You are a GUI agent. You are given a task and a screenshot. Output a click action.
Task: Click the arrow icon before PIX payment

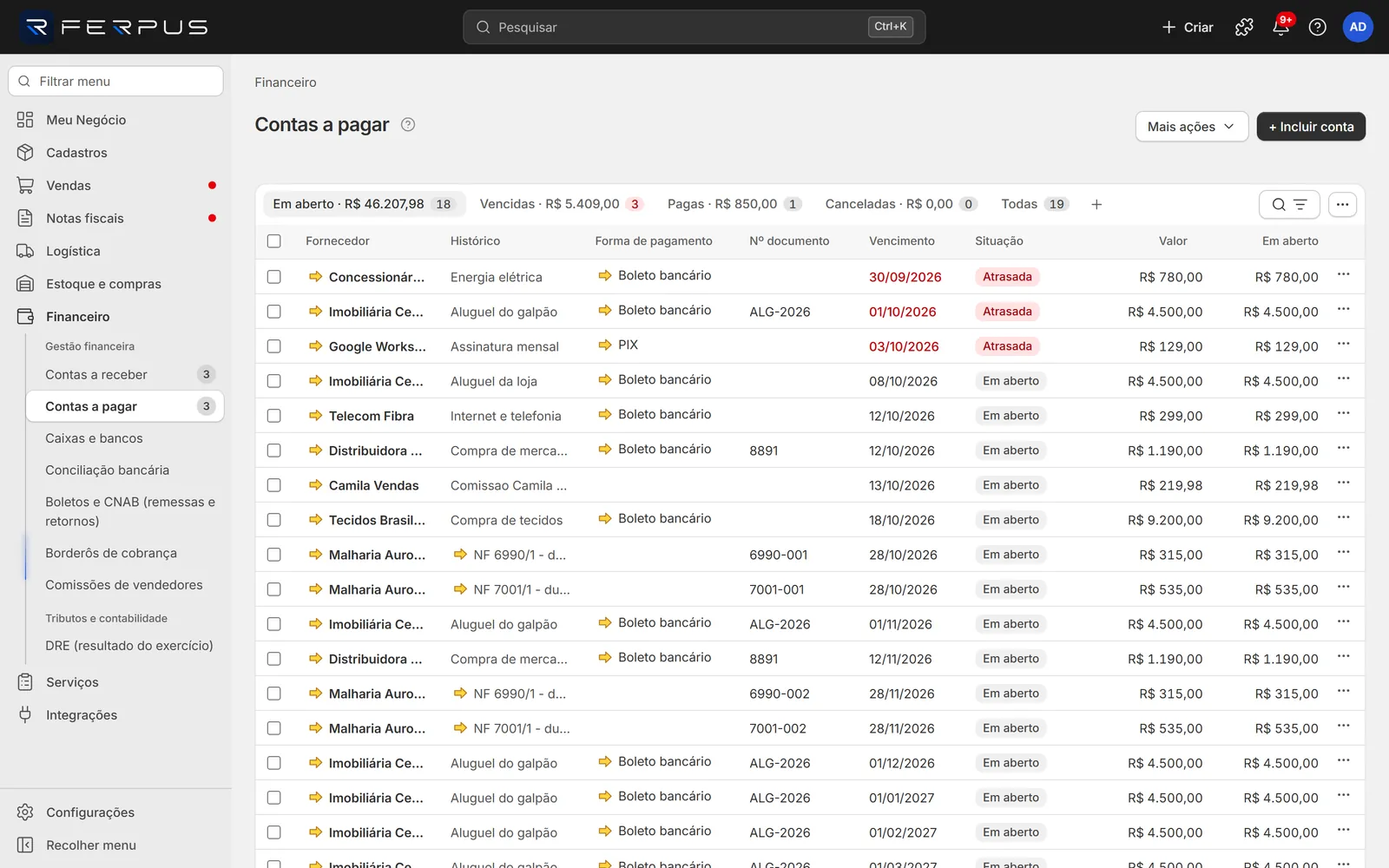(604, 345)
